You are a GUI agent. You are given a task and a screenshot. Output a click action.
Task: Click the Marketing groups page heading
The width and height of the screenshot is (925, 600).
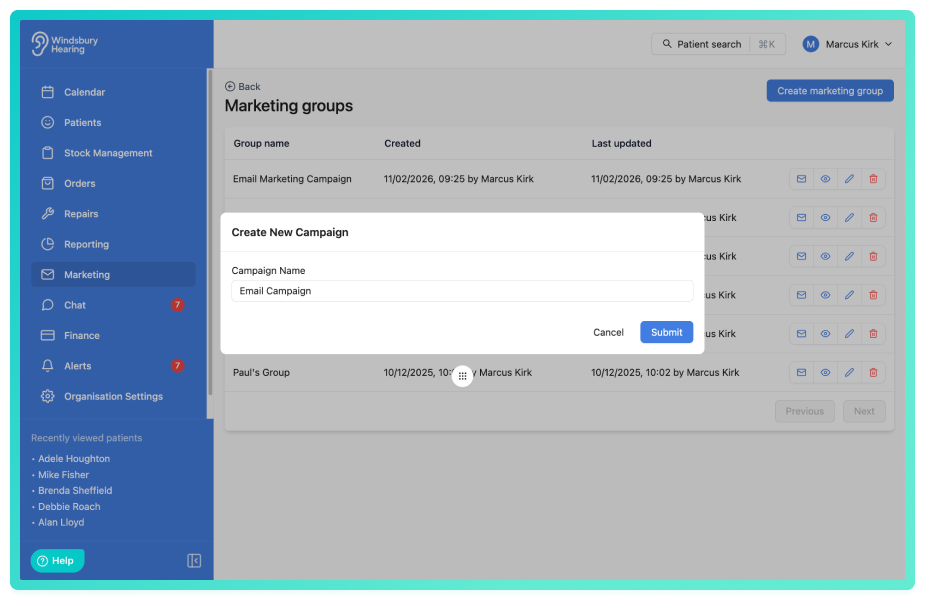pos(288,106)
